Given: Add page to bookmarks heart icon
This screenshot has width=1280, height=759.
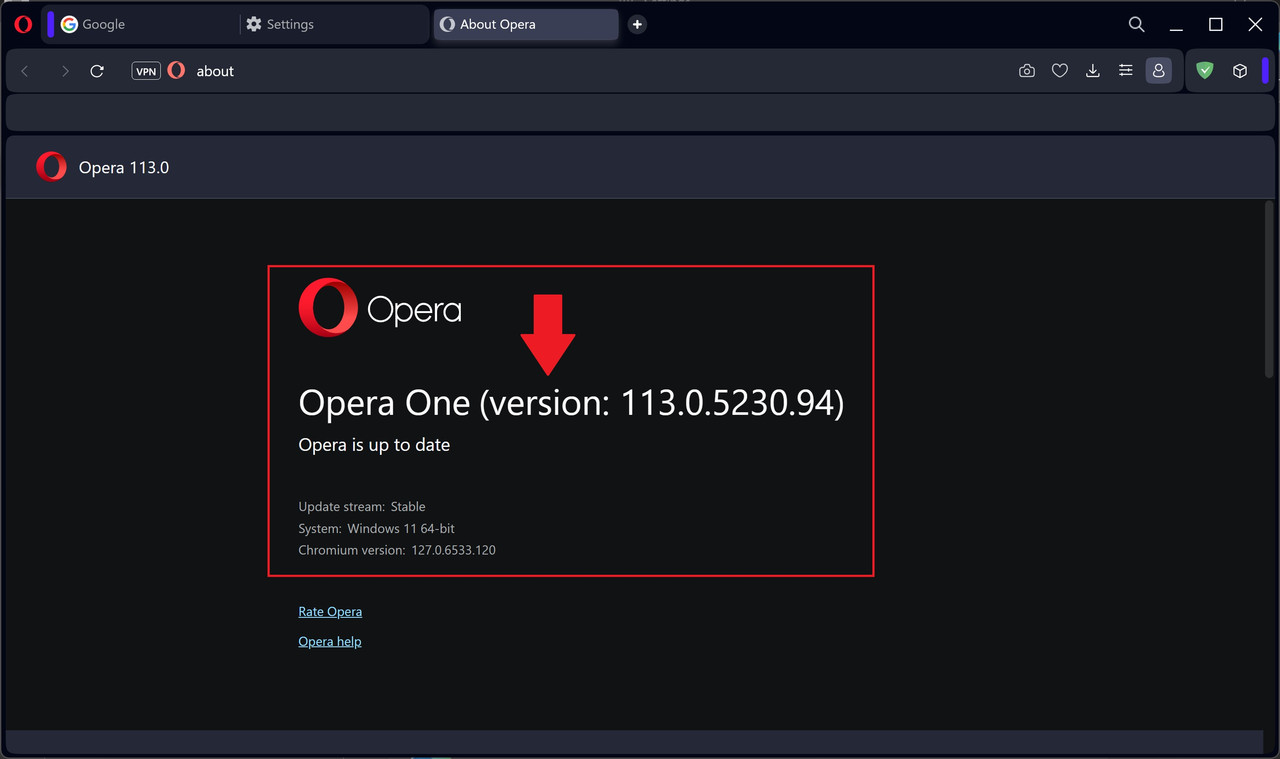Looking at the screenshot, I should 1060,71.
